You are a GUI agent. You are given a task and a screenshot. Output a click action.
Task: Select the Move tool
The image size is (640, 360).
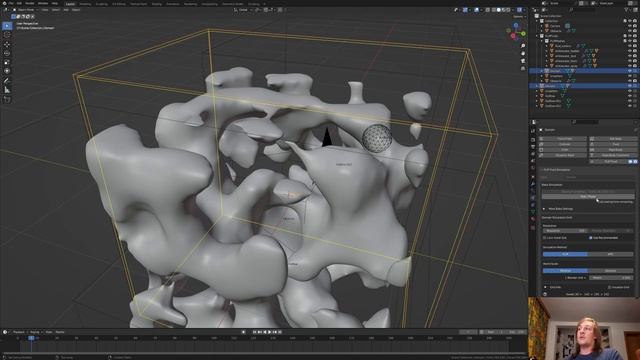7,44
